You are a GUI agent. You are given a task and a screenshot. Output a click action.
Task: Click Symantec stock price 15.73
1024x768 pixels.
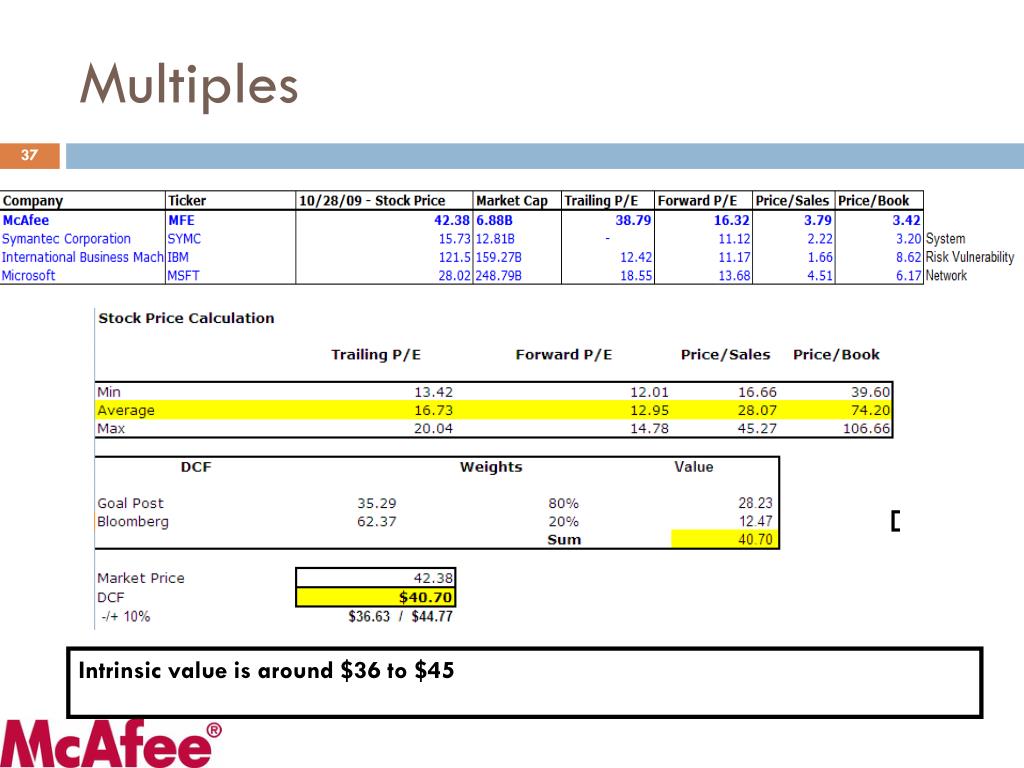(454, 238)
